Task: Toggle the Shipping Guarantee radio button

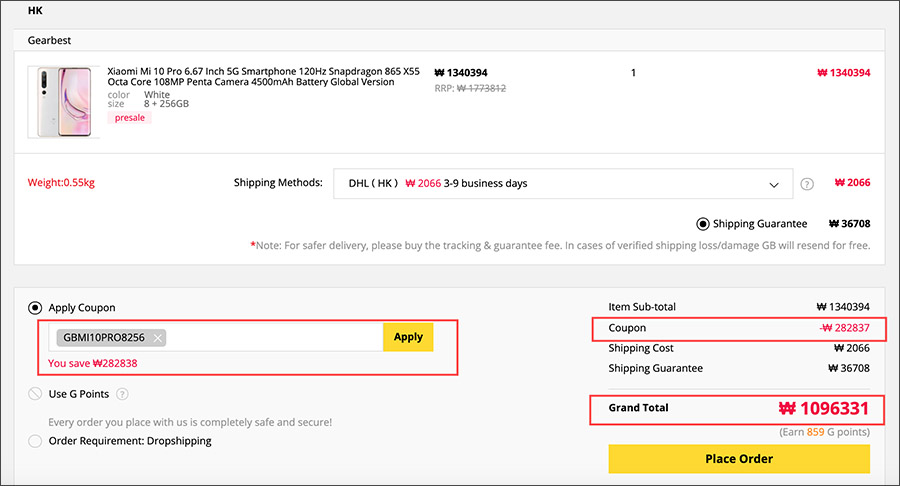Action: point(703,224)
